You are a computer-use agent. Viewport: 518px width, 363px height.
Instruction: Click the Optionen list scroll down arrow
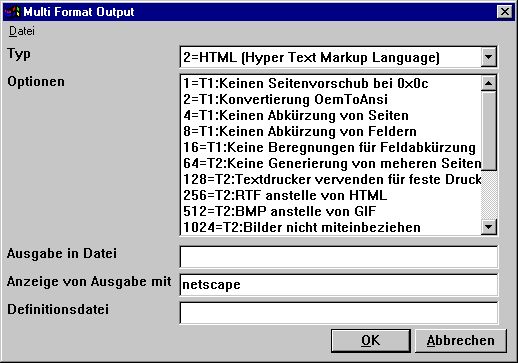pyautogui.click(x=489, y=227)
